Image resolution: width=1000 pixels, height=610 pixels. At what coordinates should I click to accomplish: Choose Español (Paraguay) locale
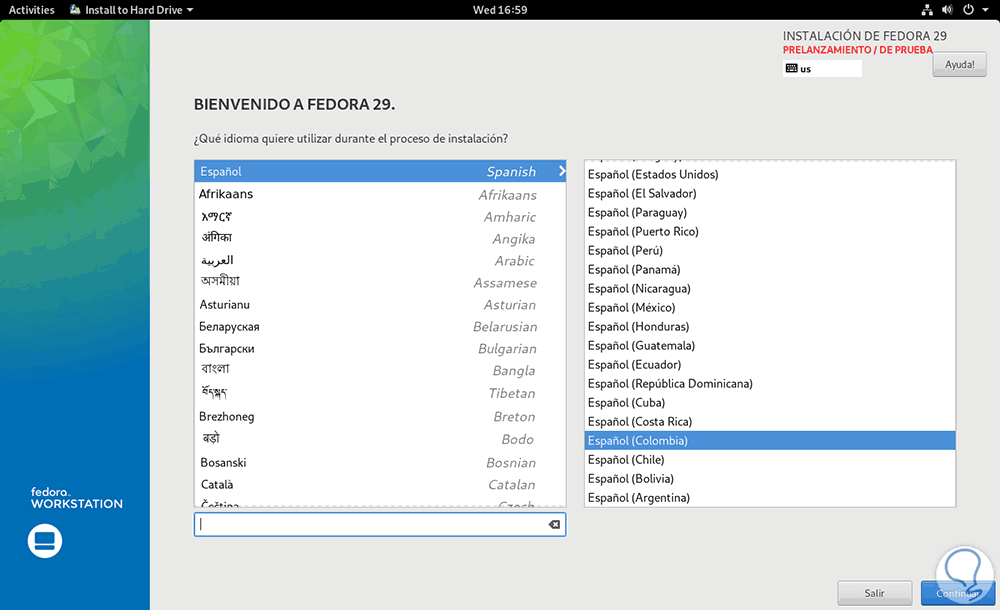tap(770, 212)
